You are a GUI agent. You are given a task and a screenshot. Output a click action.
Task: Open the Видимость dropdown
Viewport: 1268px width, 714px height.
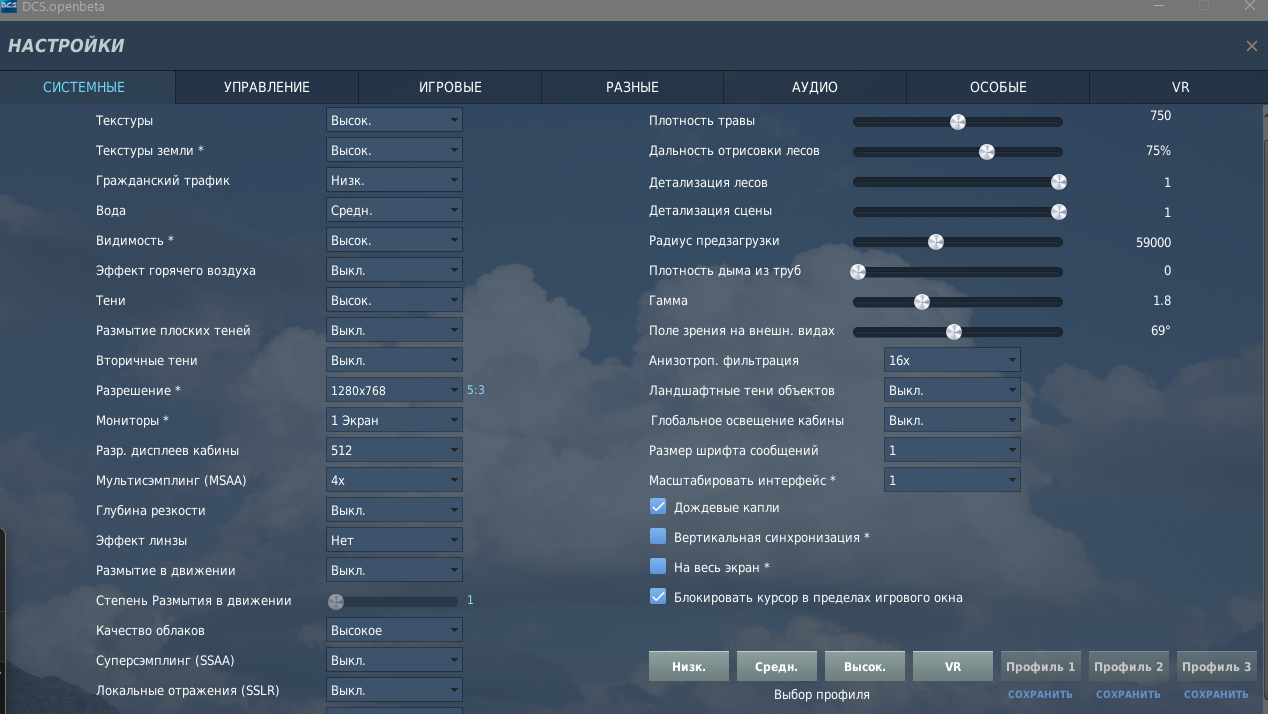pos(394,240)
